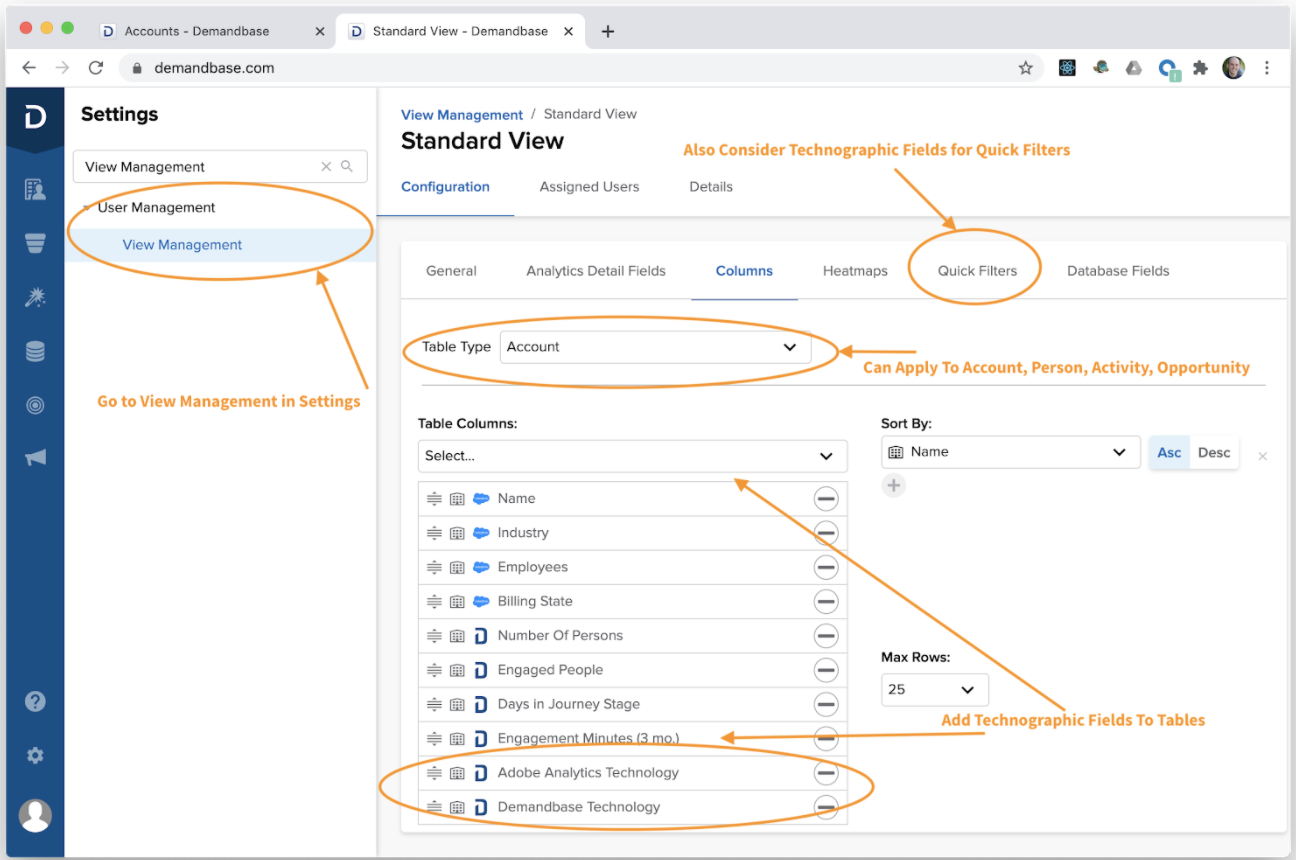Open the funnel icon in the sidebar
The height and width of the screenshot is (860, 1296).
[35, 243]
